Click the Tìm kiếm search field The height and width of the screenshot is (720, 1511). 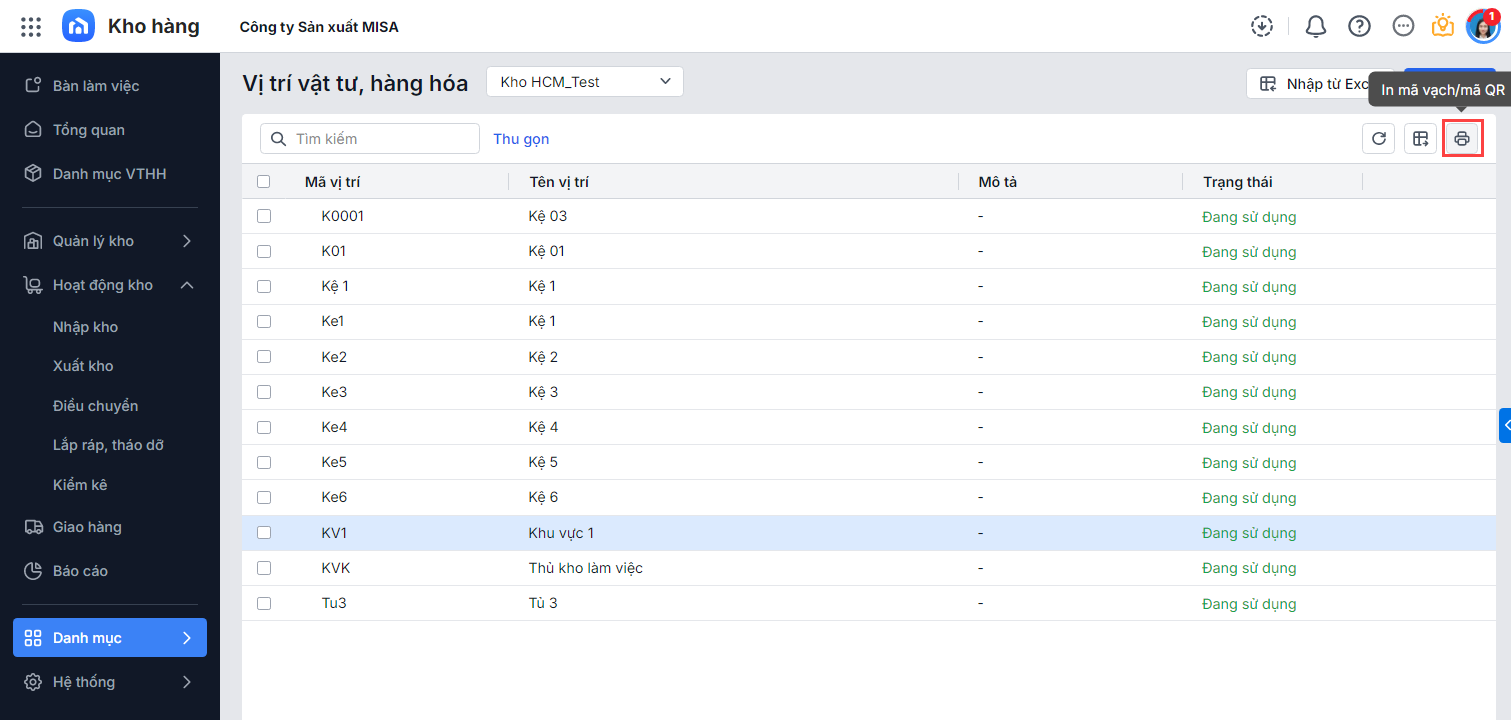pyautogui.click(x=380, y=139)
